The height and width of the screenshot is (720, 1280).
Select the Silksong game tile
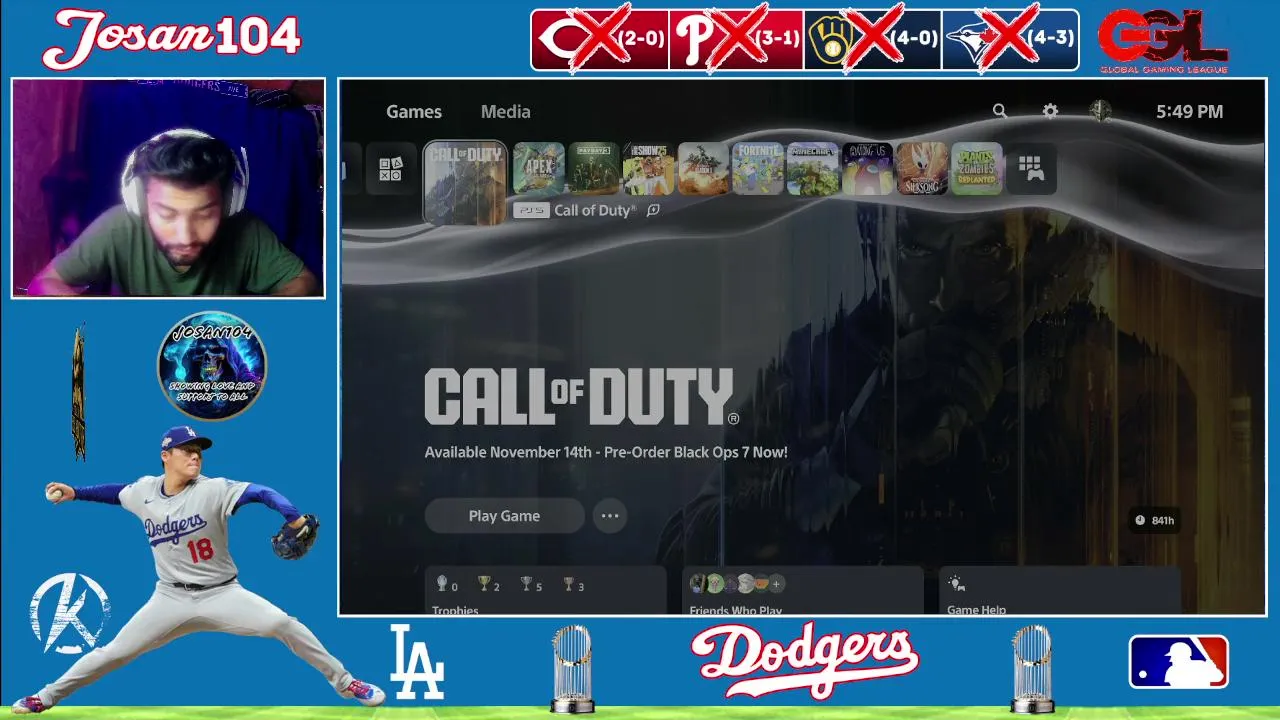click(x=921, y=169)
